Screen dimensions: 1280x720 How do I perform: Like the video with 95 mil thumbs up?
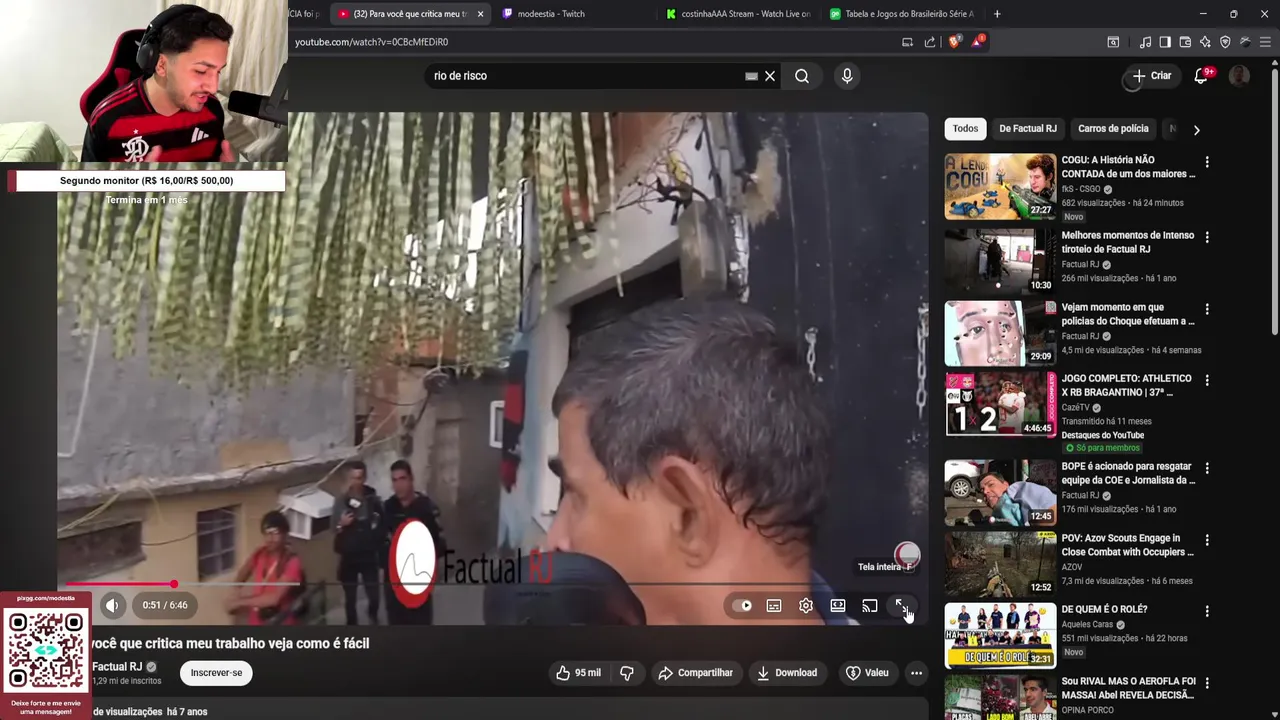pos(579,673)
